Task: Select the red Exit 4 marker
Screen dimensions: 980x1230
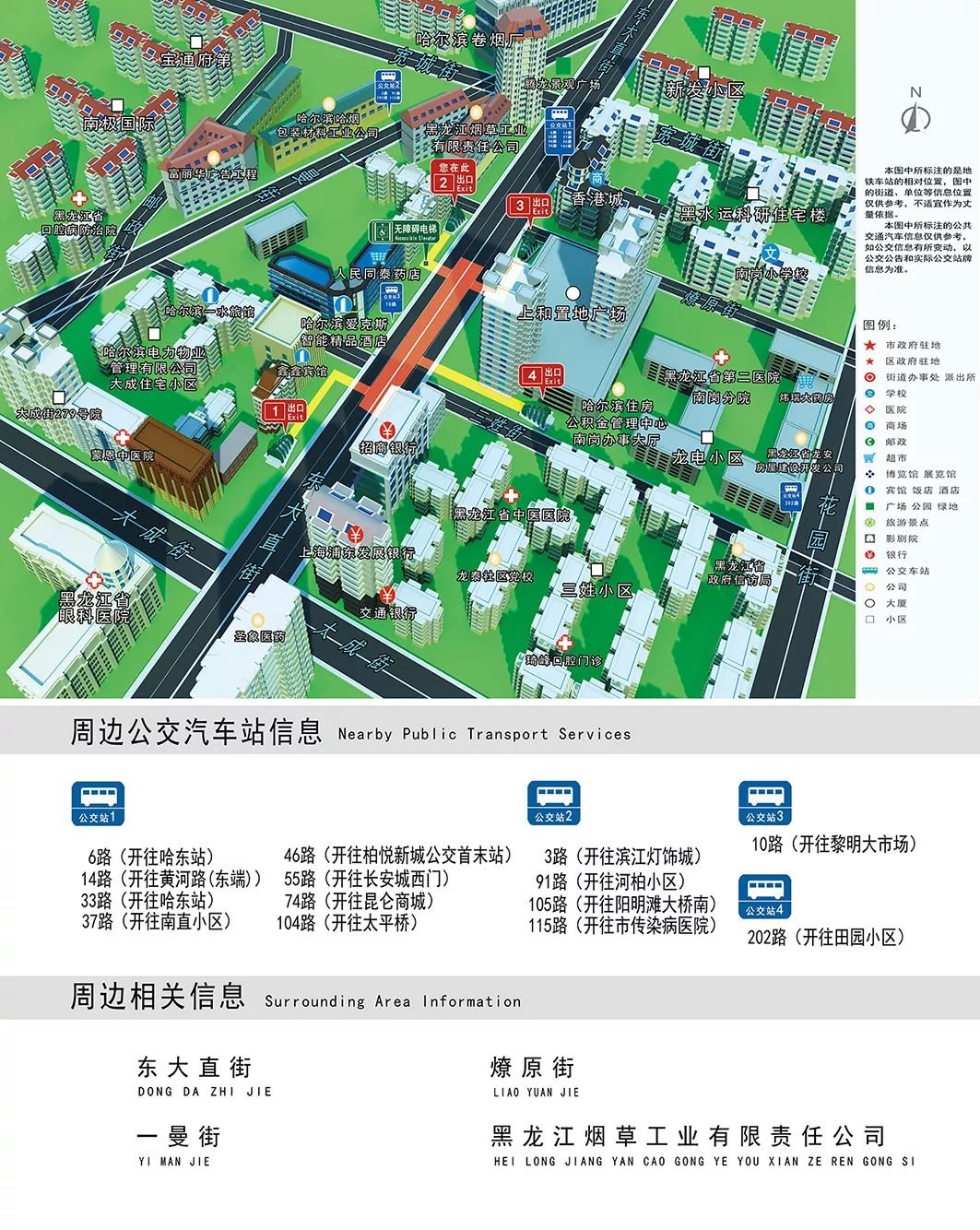Action: [x=543, y=375]
